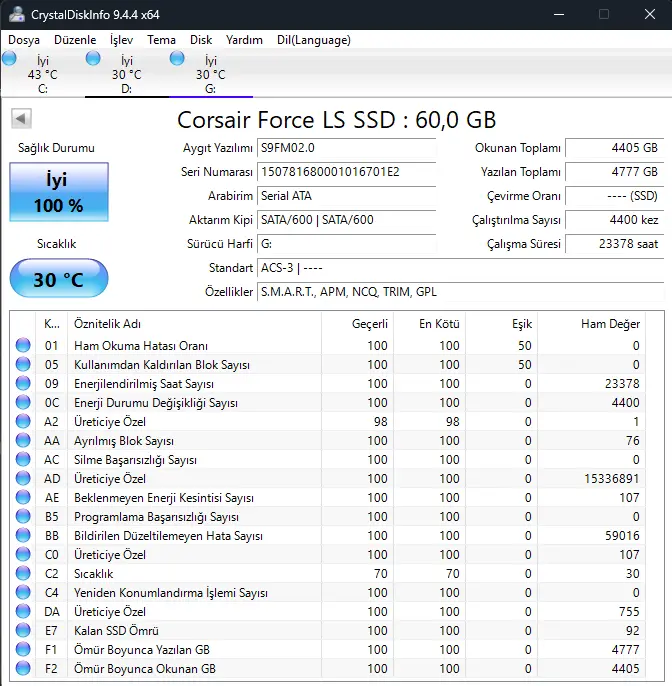Viewport: 672px width, 686px height.
Task: Click the Arabirim field Serial ATA
Action: coord(346,196)
